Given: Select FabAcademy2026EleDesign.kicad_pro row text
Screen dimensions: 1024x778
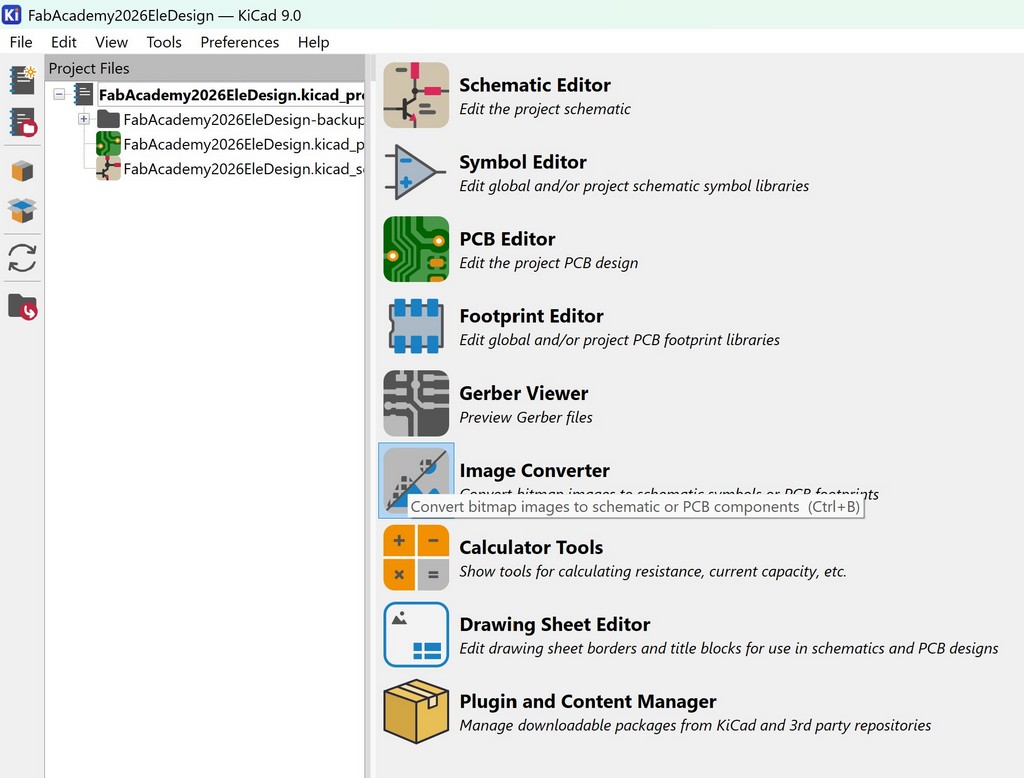Looking at the screenshot, I should [x=231, y=95].
